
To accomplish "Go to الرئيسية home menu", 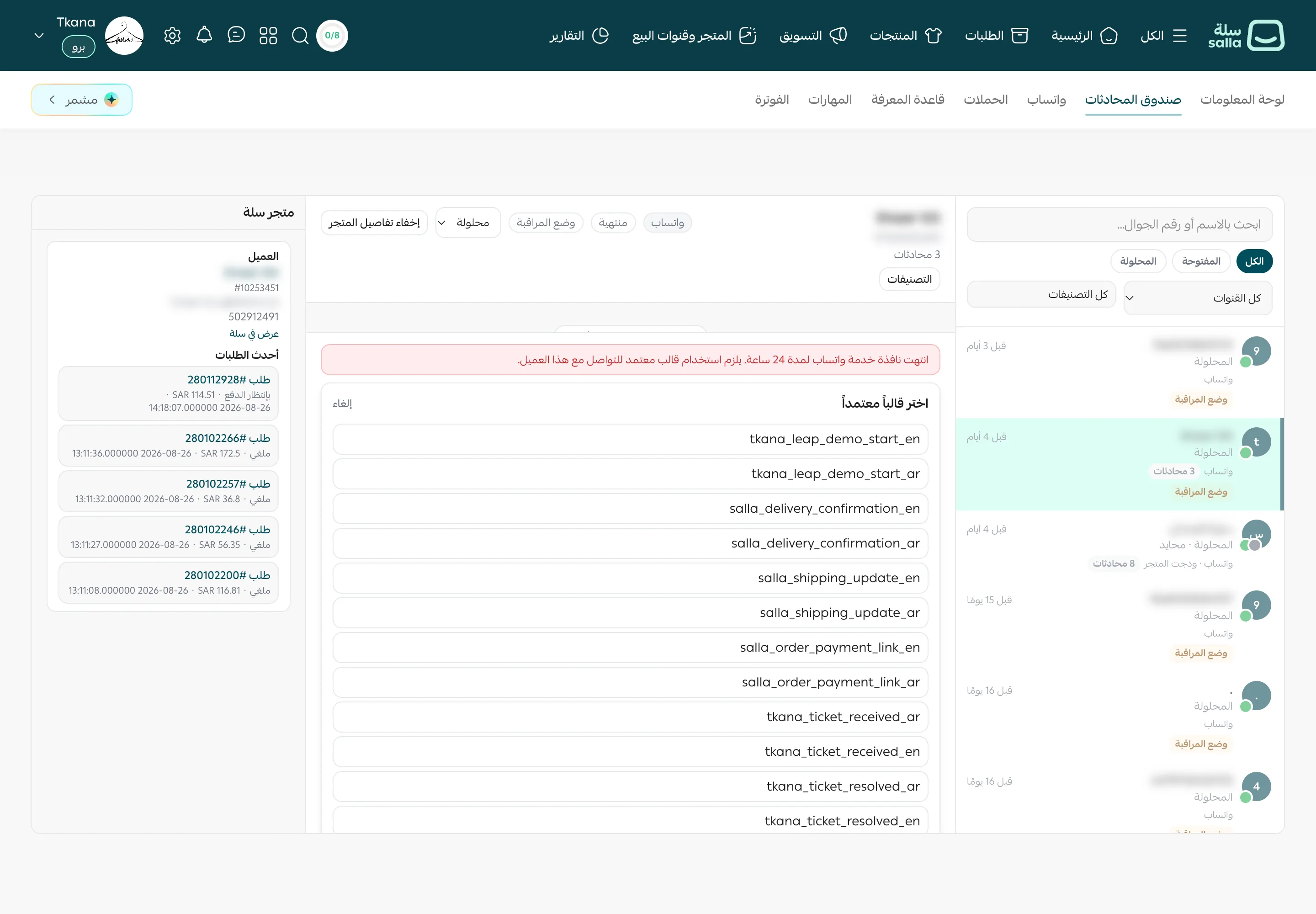I will [x=1085, y=36].
